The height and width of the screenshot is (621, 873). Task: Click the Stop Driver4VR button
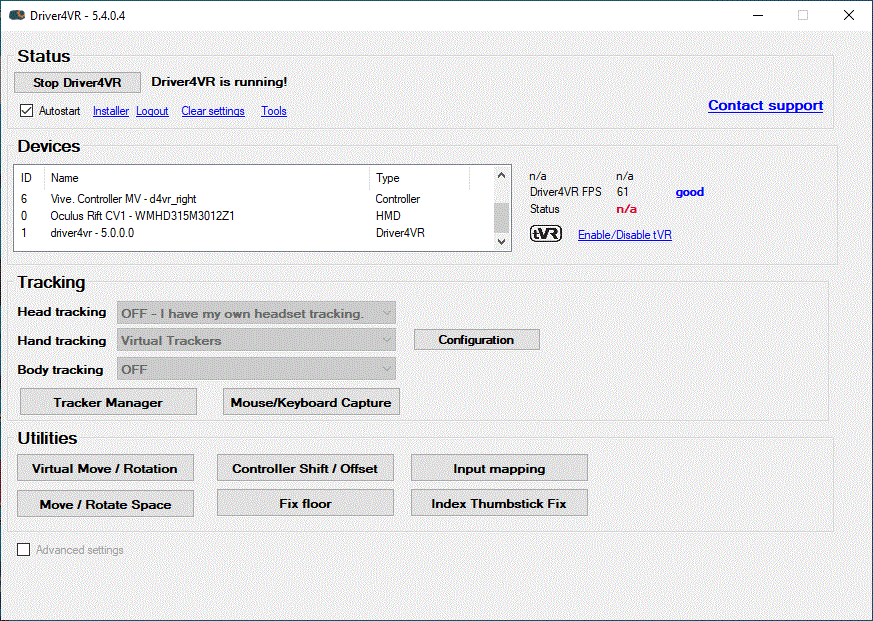(77, 82)
